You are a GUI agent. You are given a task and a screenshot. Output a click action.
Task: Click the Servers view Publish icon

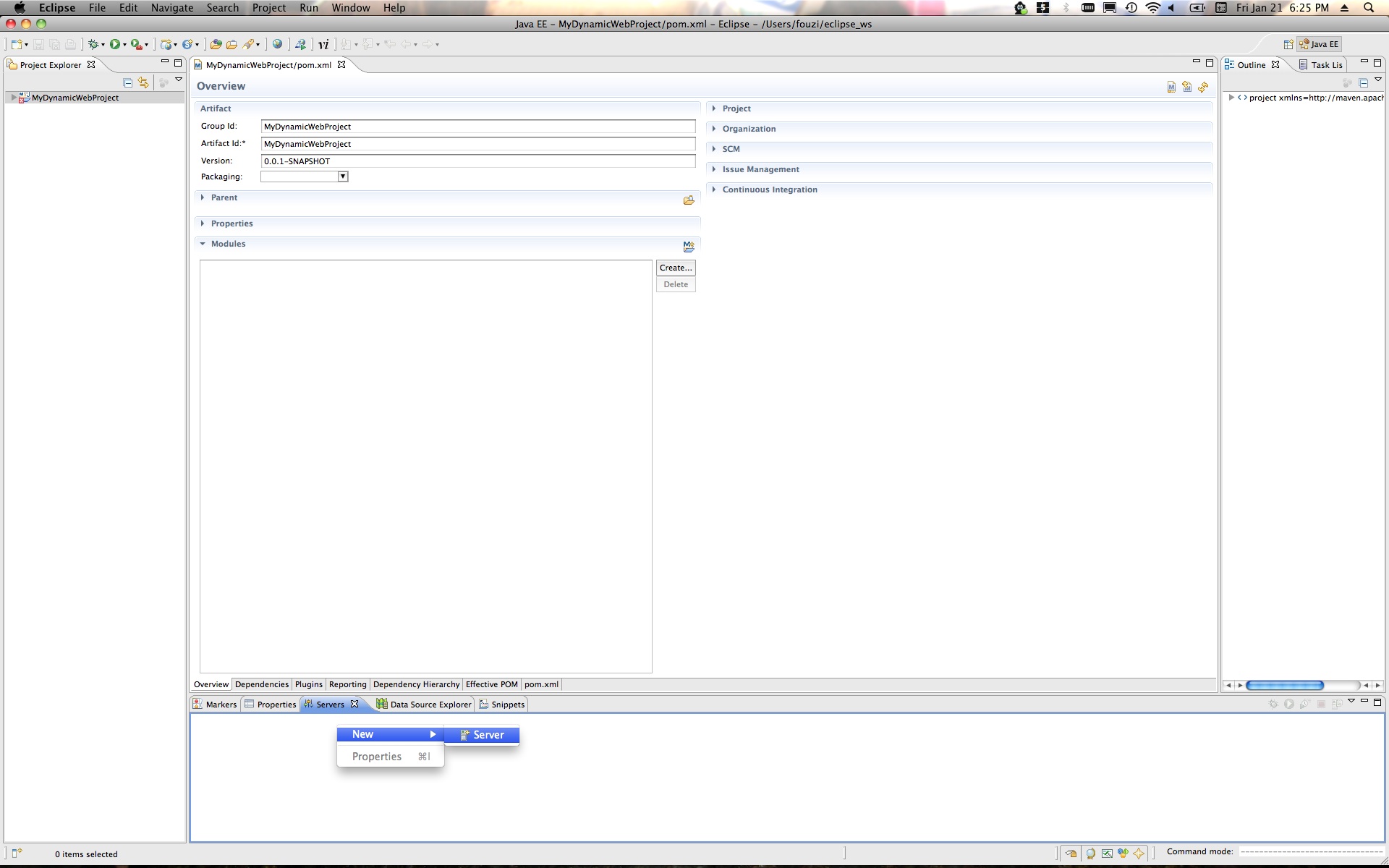1337,704
